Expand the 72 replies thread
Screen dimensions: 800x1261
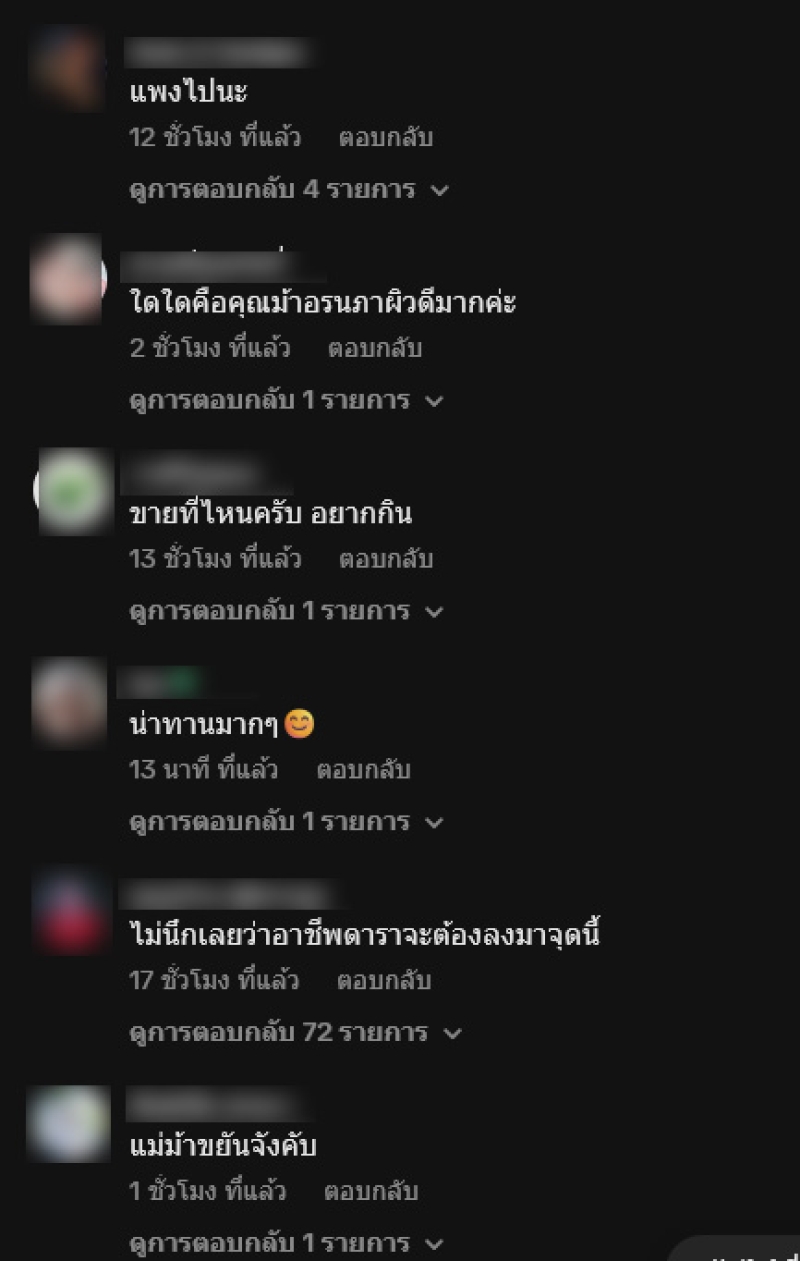[x=296, y=1033]
